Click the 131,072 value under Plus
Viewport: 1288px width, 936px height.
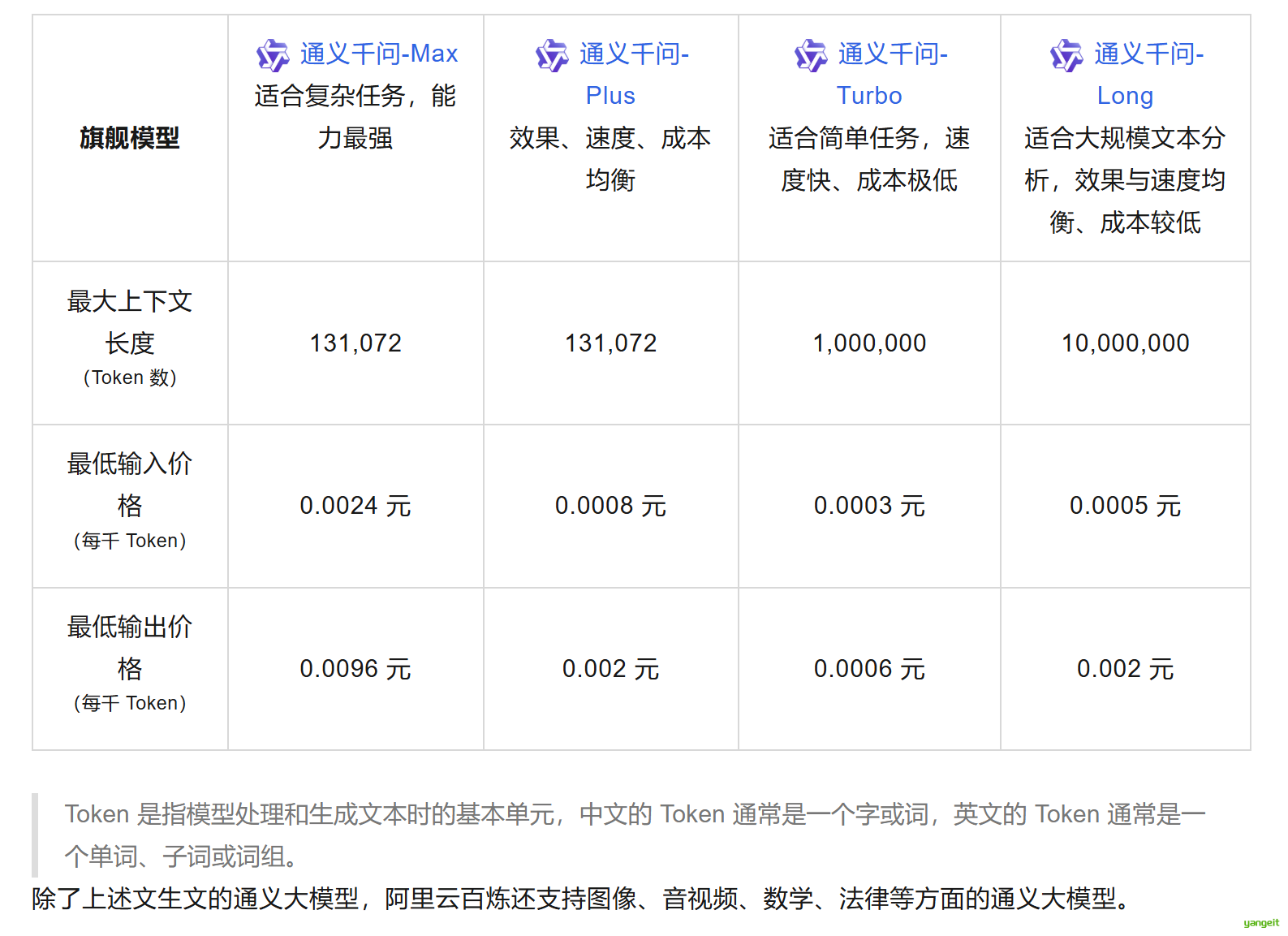(611, 343)
